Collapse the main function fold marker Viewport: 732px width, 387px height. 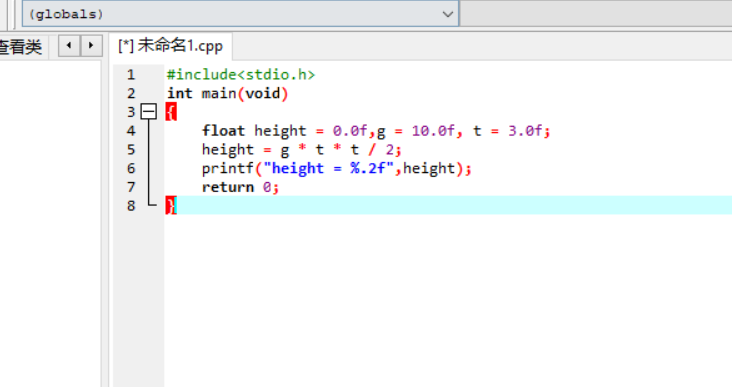tap(148, 112)
